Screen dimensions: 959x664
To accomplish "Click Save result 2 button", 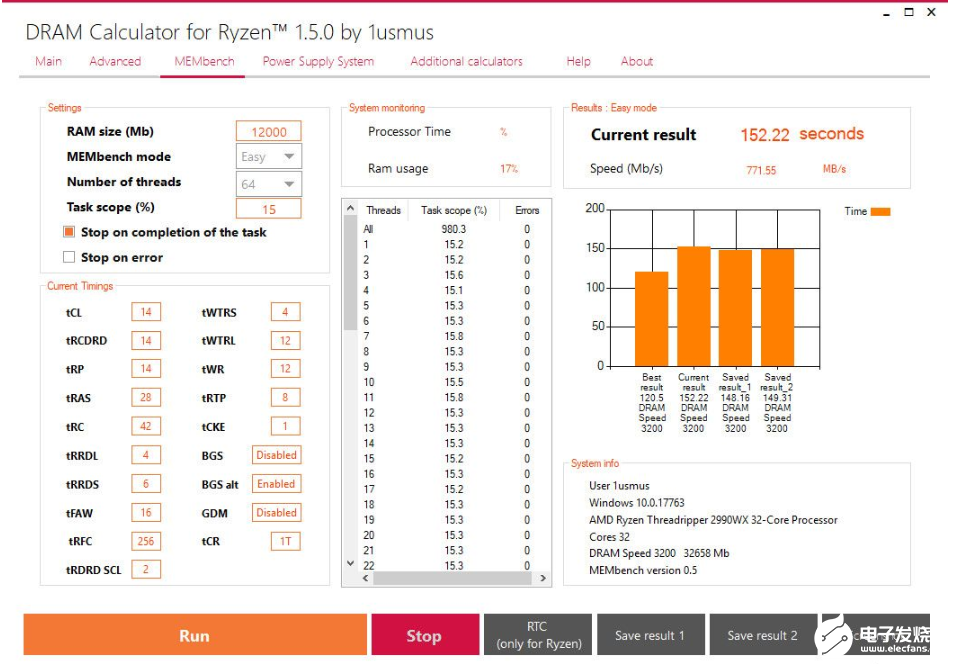I will point(763,635).
